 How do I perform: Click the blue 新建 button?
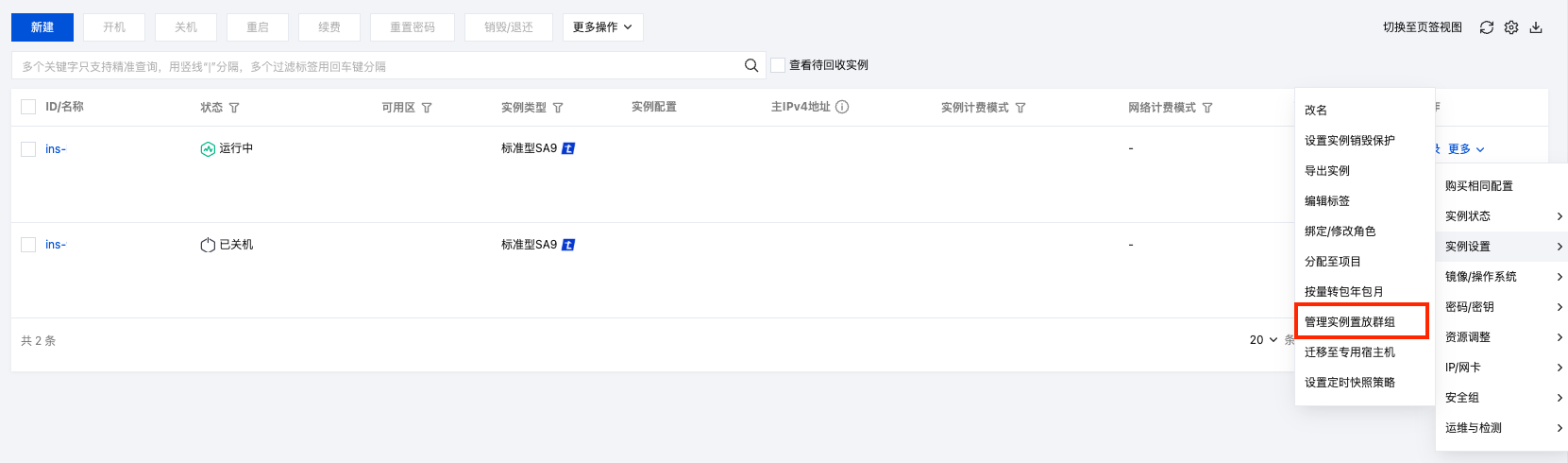(42, 27)
